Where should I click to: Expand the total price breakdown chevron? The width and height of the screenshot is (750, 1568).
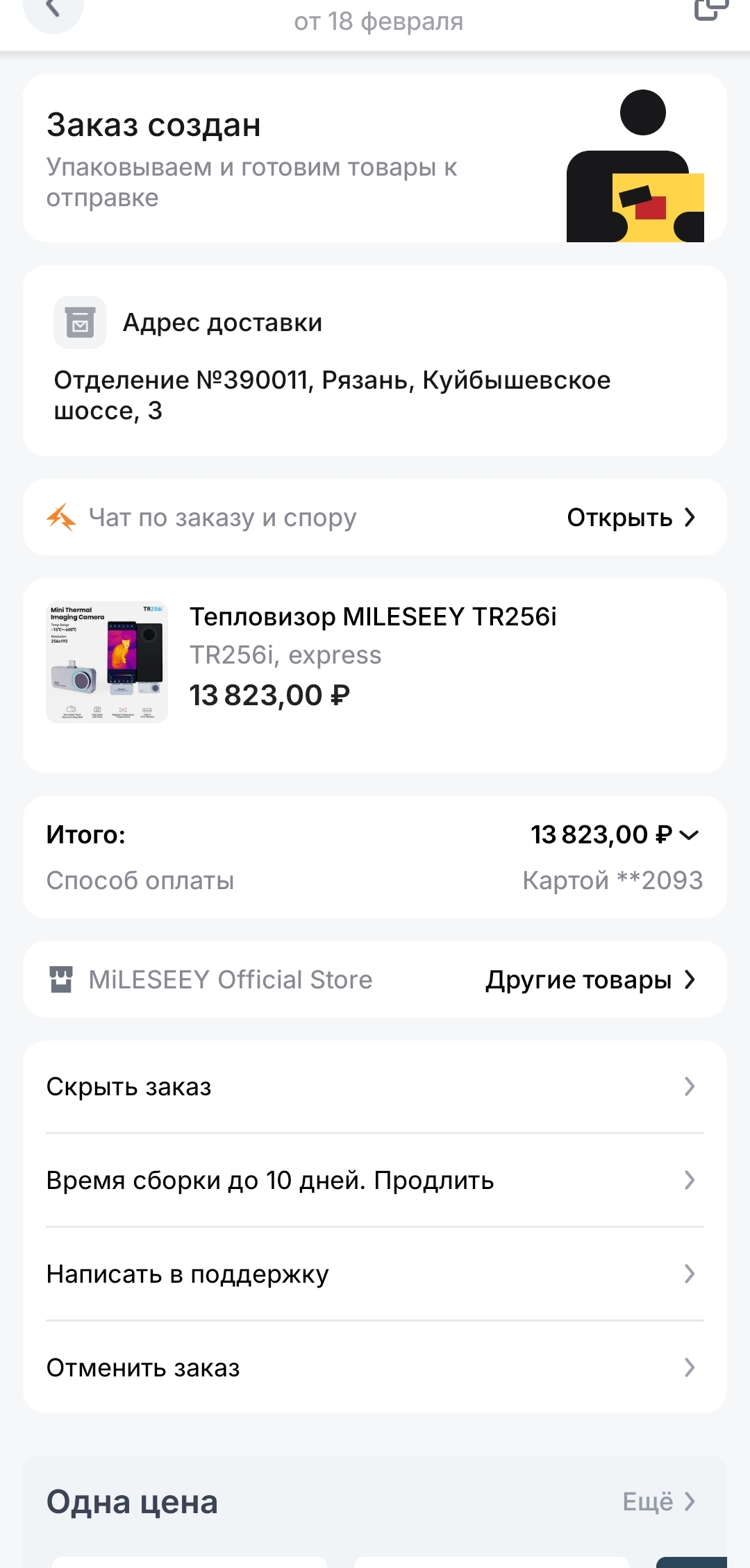689,835
